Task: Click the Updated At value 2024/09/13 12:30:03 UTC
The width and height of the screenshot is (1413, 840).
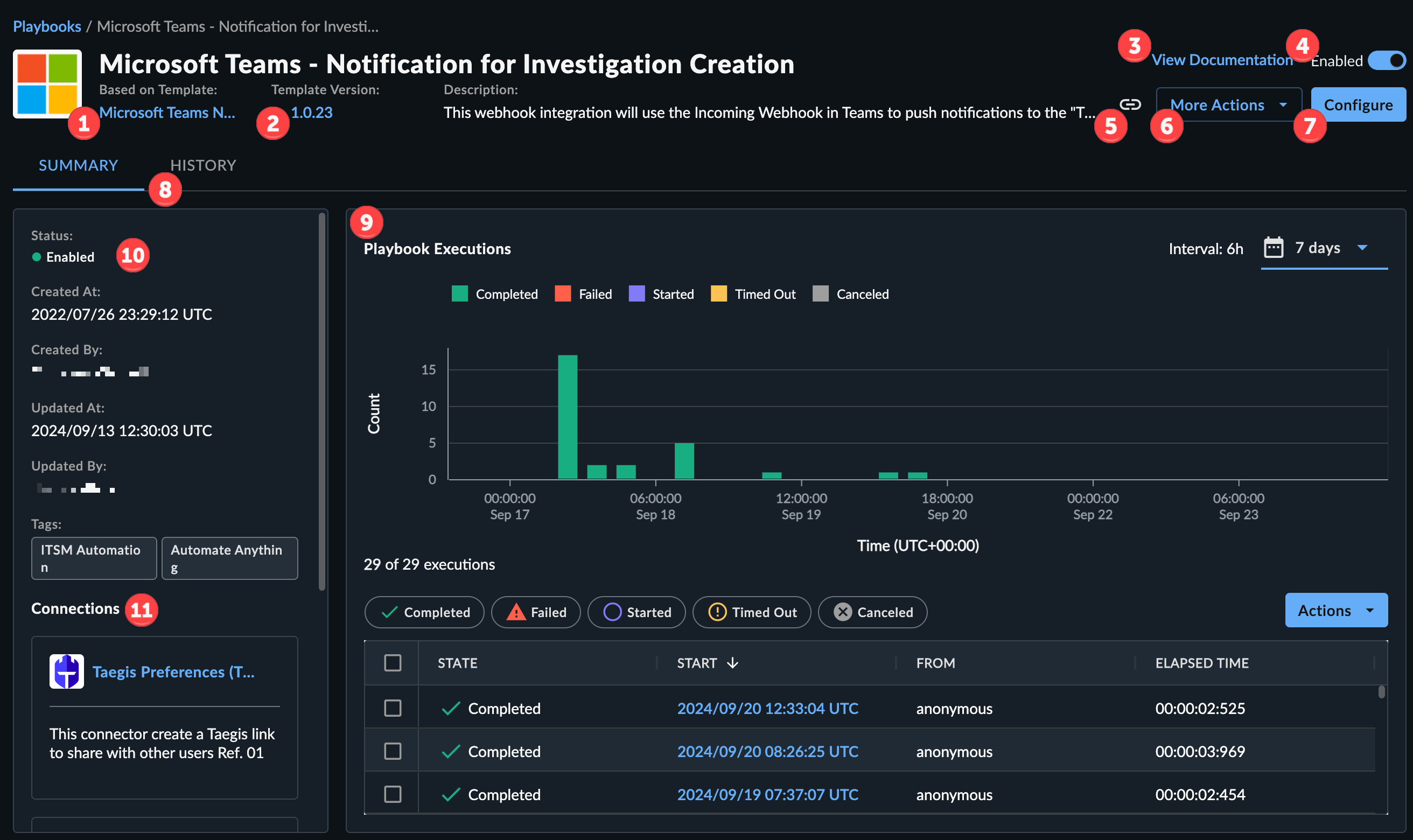Action: pos(122,430)
